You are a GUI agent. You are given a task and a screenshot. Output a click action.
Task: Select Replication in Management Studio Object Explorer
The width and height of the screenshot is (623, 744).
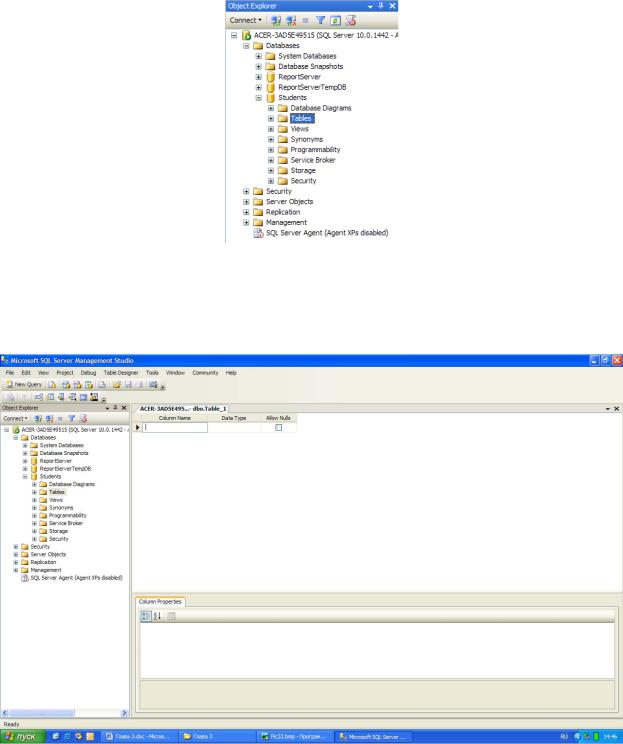[43, 562]
